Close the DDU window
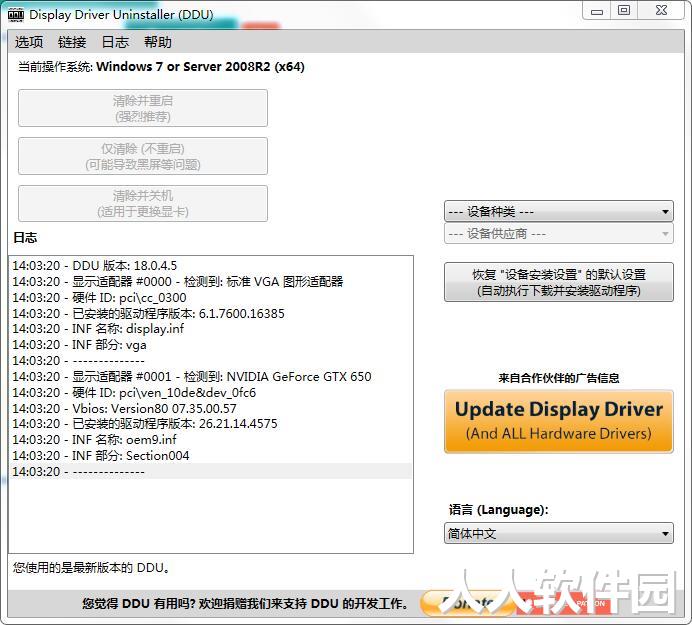 661,11
